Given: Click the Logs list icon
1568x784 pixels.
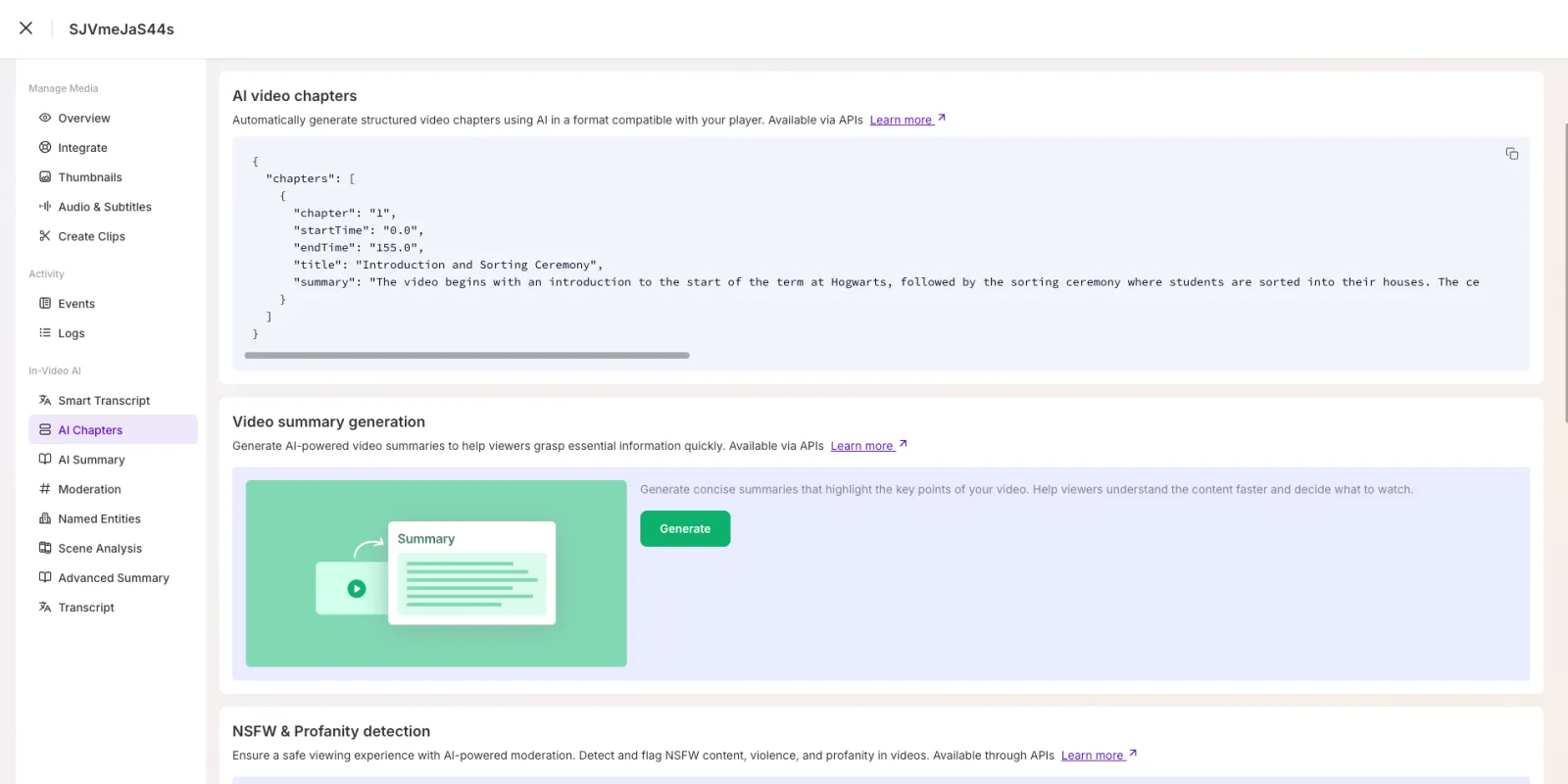Looking at the screenshot, I should click(45, 332).
